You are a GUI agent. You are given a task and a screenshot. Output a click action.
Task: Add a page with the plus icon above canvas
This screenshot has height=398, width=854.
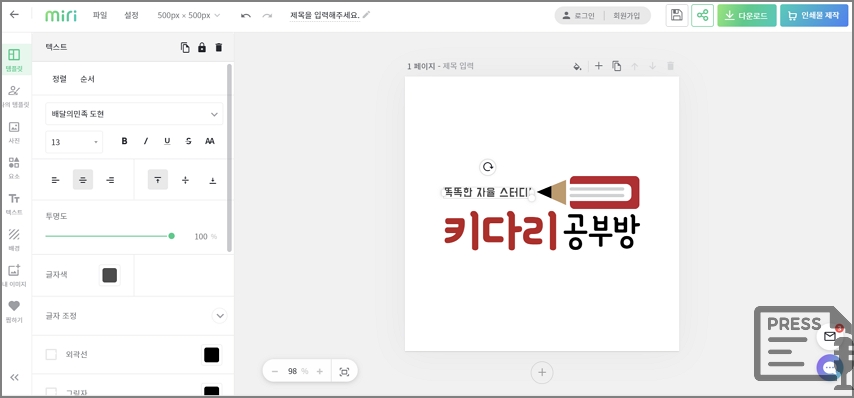coord(599,66)
